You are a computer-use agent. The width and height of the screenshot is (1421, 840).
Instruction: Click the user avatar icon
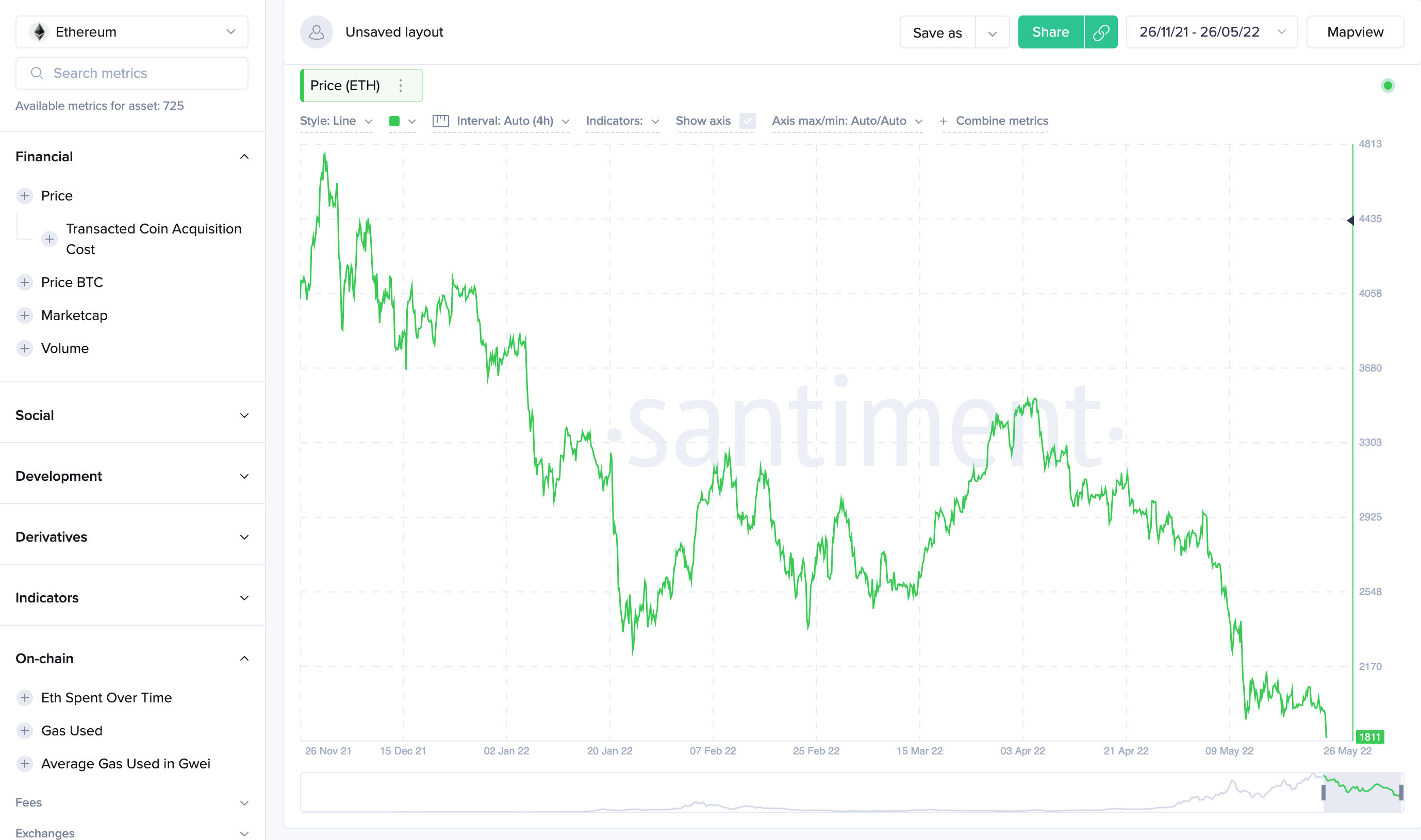coord(317,32)
